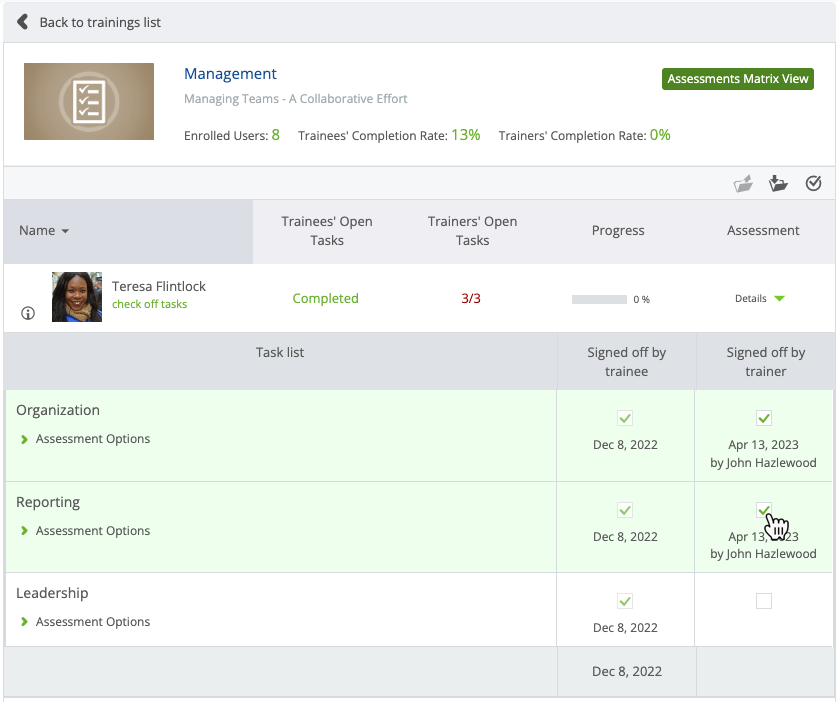838x702 pixels.
Task: Click the import tasks folder icon in toolbar
Action: coord(778,183)
